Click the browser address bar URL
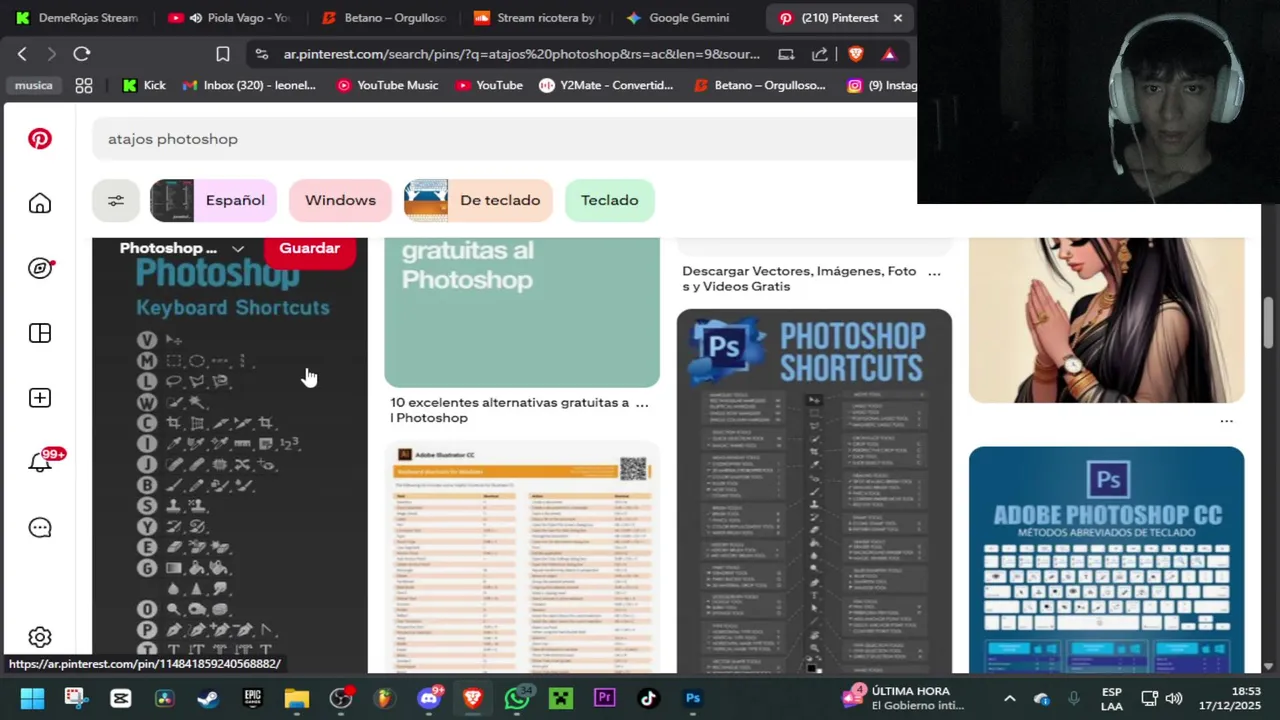Viewport: 1280px width, 720px height. pyautogui.click(x=521, y=54)
